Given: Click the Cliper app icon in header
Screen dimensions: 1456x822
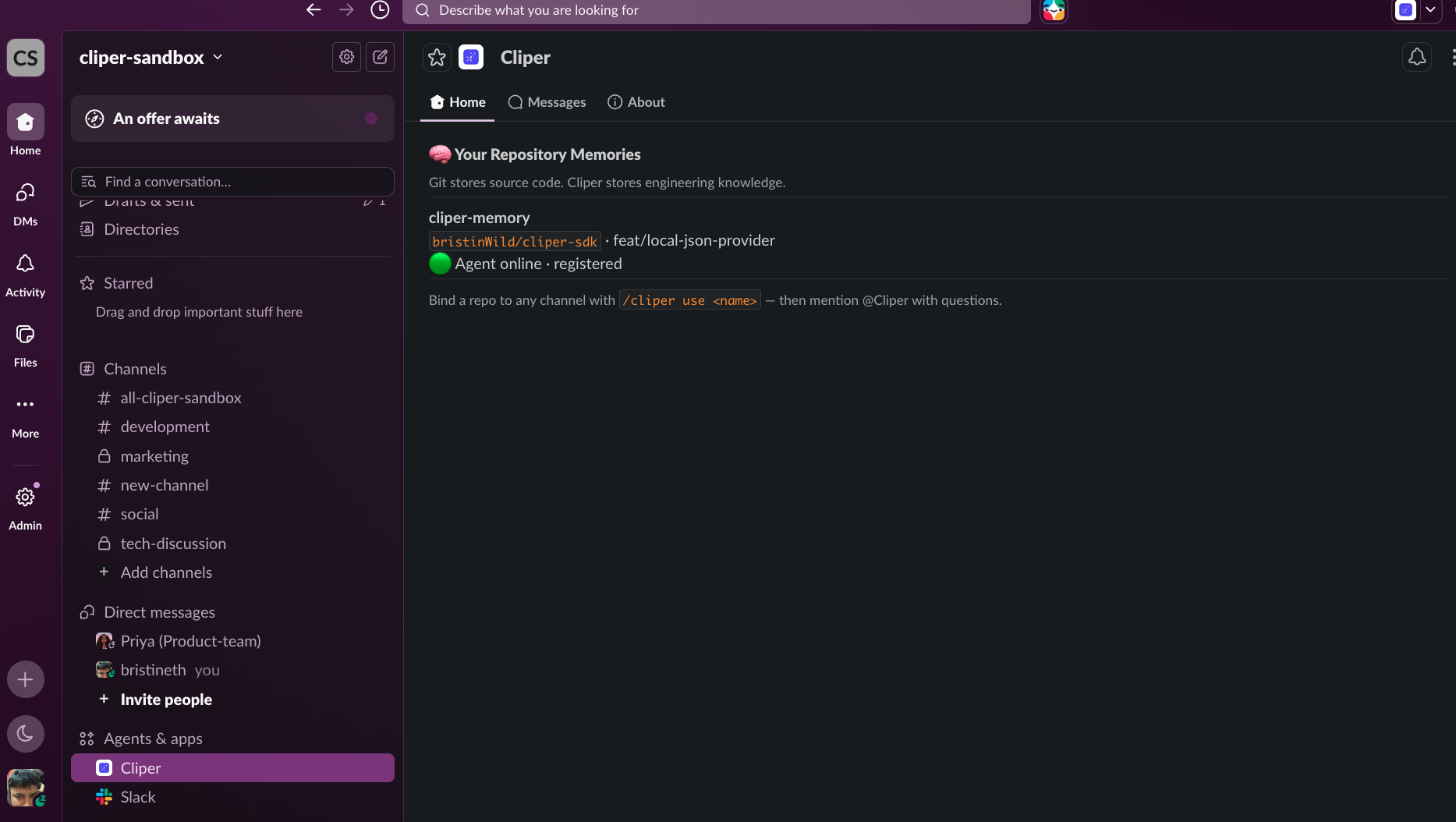Looking at the screenshot, I should (x=471, y=57).
